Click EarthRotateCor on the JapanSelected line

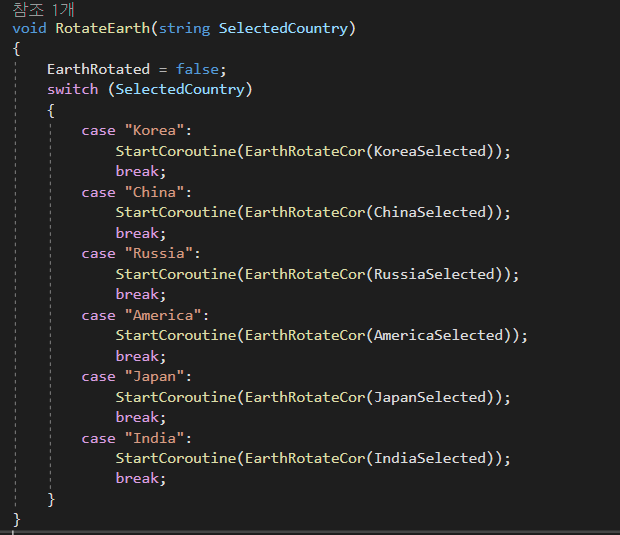(x=305, y=397)
